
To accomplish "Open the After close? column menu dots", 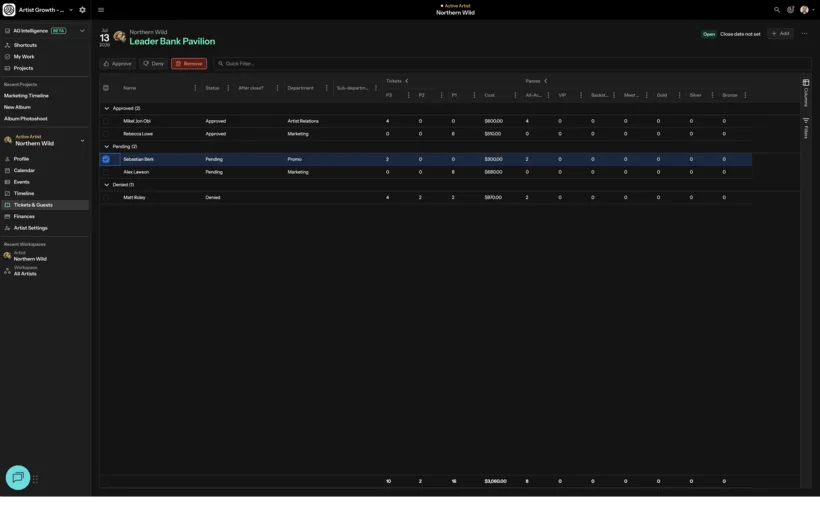I will point(277,88).
